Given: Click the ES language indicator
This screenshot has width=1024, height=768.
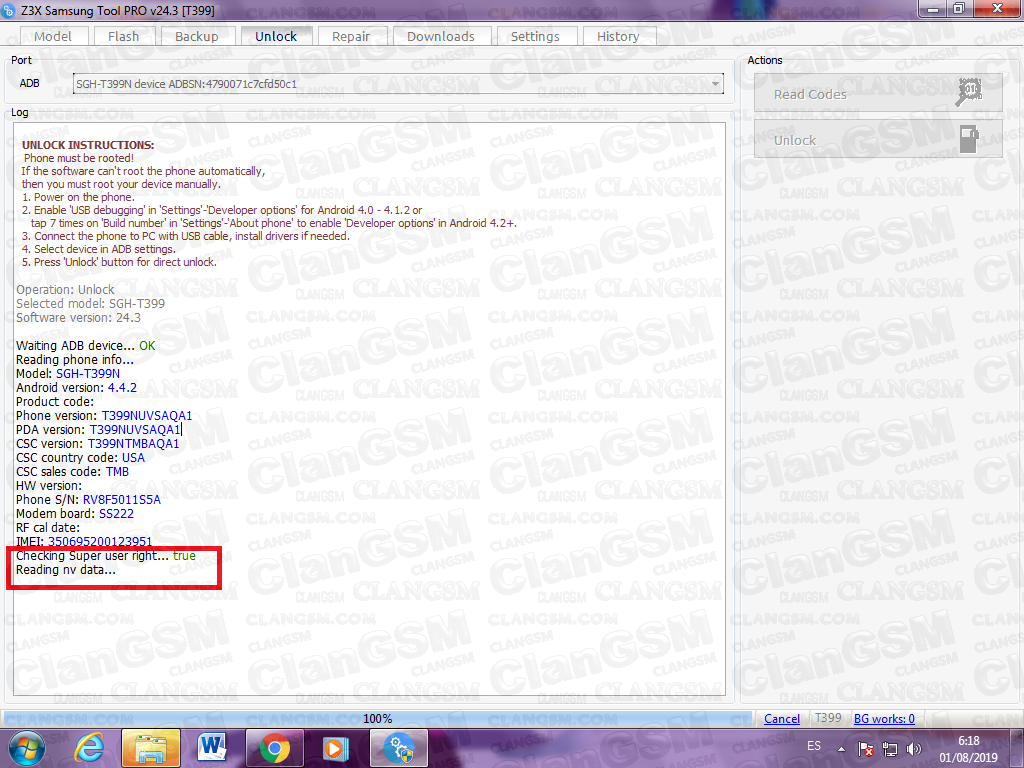Looking at the screenshot, I should [x=814, y=746].
